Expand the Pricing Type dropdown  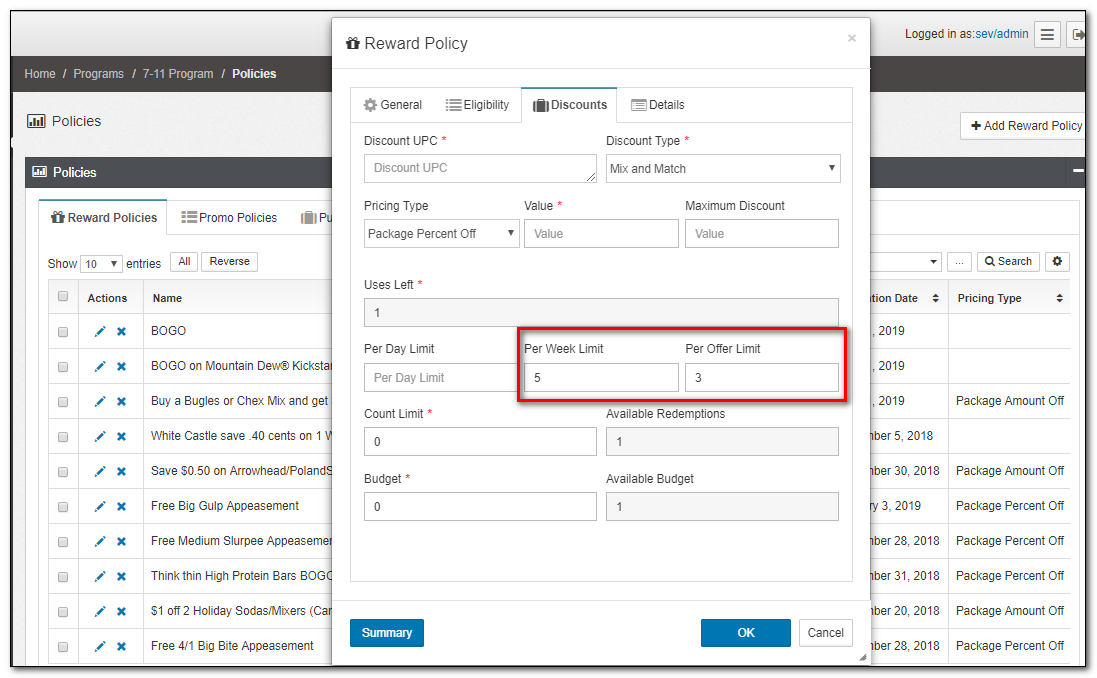[441, 234]
